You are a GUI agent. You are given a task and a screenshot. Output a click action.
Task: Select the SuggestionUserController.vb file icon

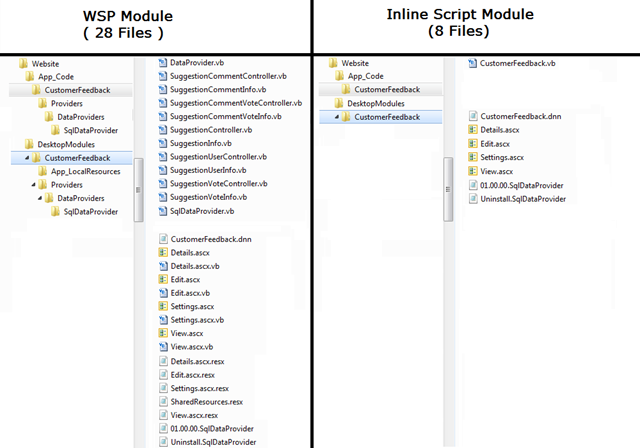click(x=163, y=157)
